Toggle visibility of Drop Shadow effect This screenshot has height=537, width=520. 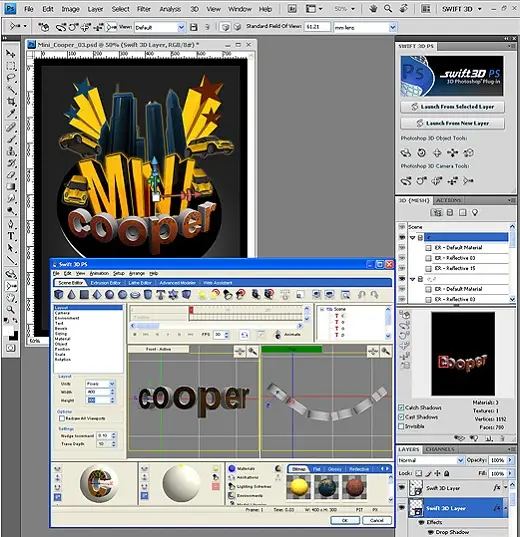pos(431,532)
